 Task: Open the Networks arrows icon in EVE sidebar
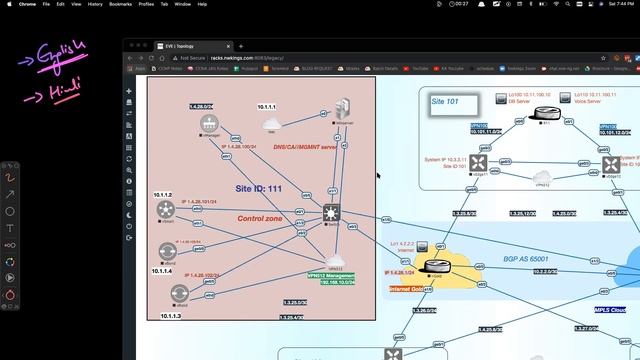[x=129, y=113]
